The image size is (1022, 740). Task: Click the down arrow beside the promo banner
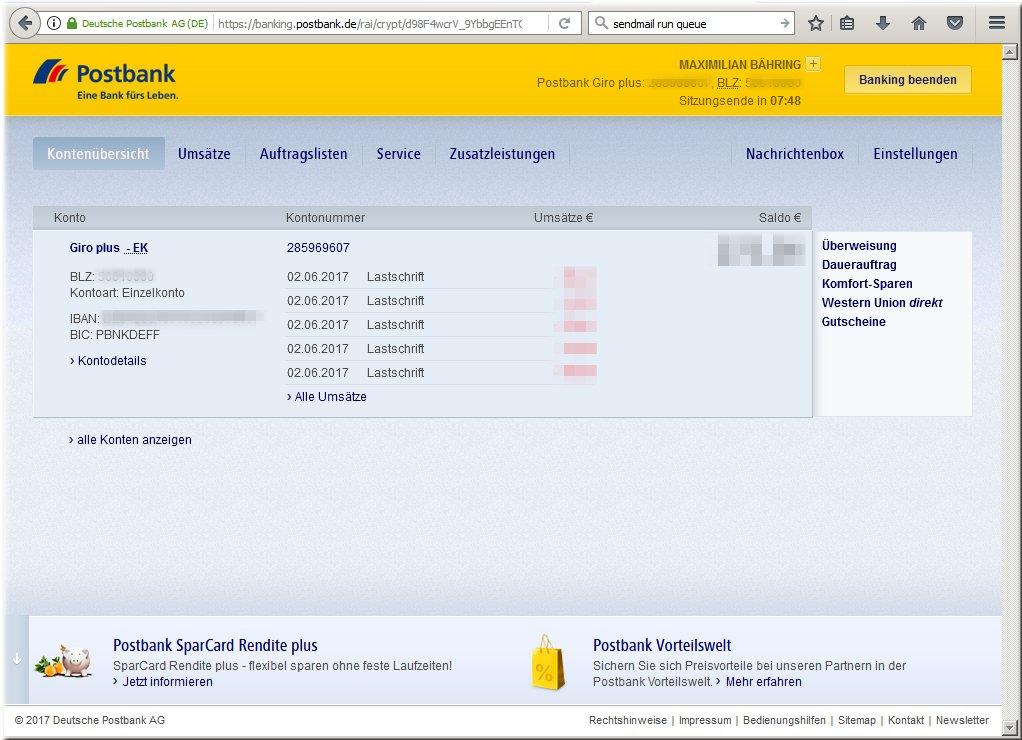click(17, 659)
